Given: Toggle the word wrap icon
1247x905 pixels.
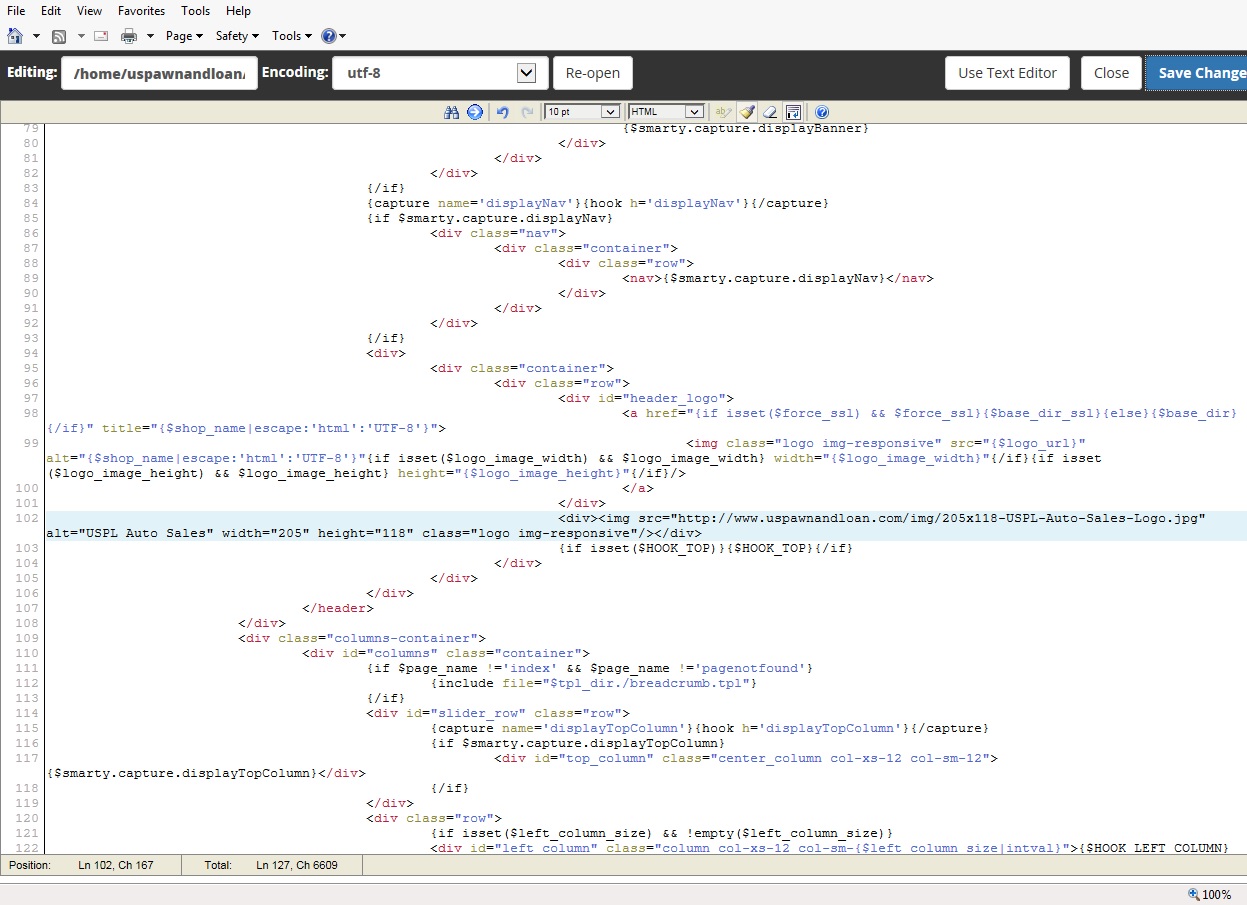Looking at the screenshot, I should (793, 112).
